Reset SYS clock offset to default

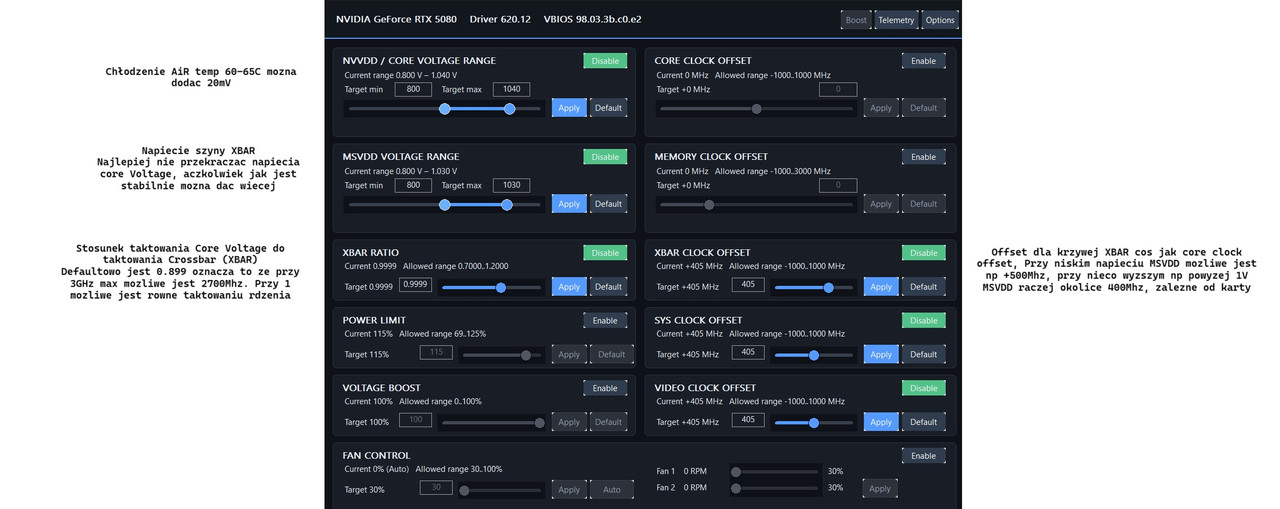[923, 355]
